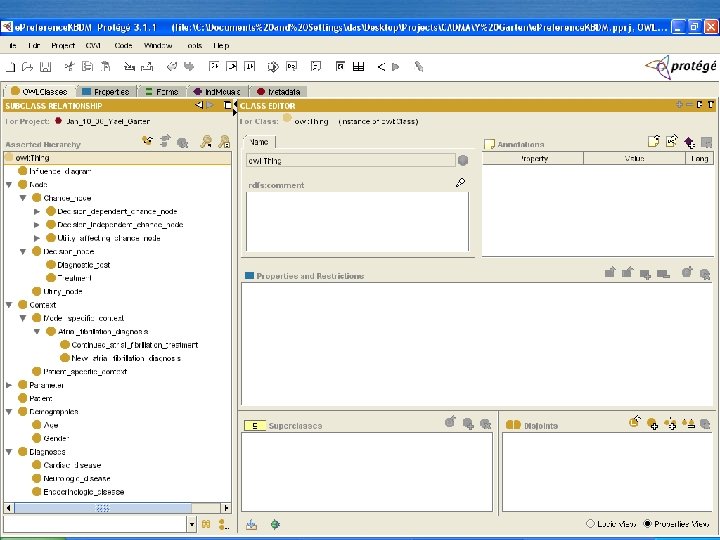The width and height of the screenshot is (720, 540).
Task: Click the hierarchy horizontal scrollbar thumb
Action: pos(103,508)
